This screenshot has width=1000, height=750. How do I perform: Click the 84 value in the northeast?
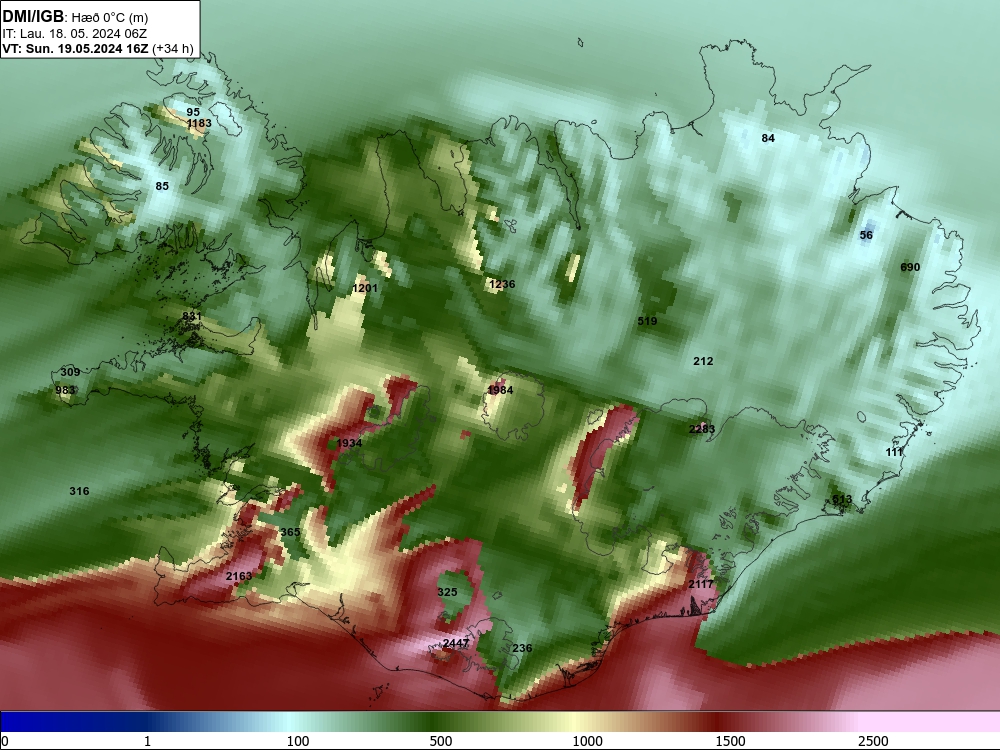pos(768,138)
